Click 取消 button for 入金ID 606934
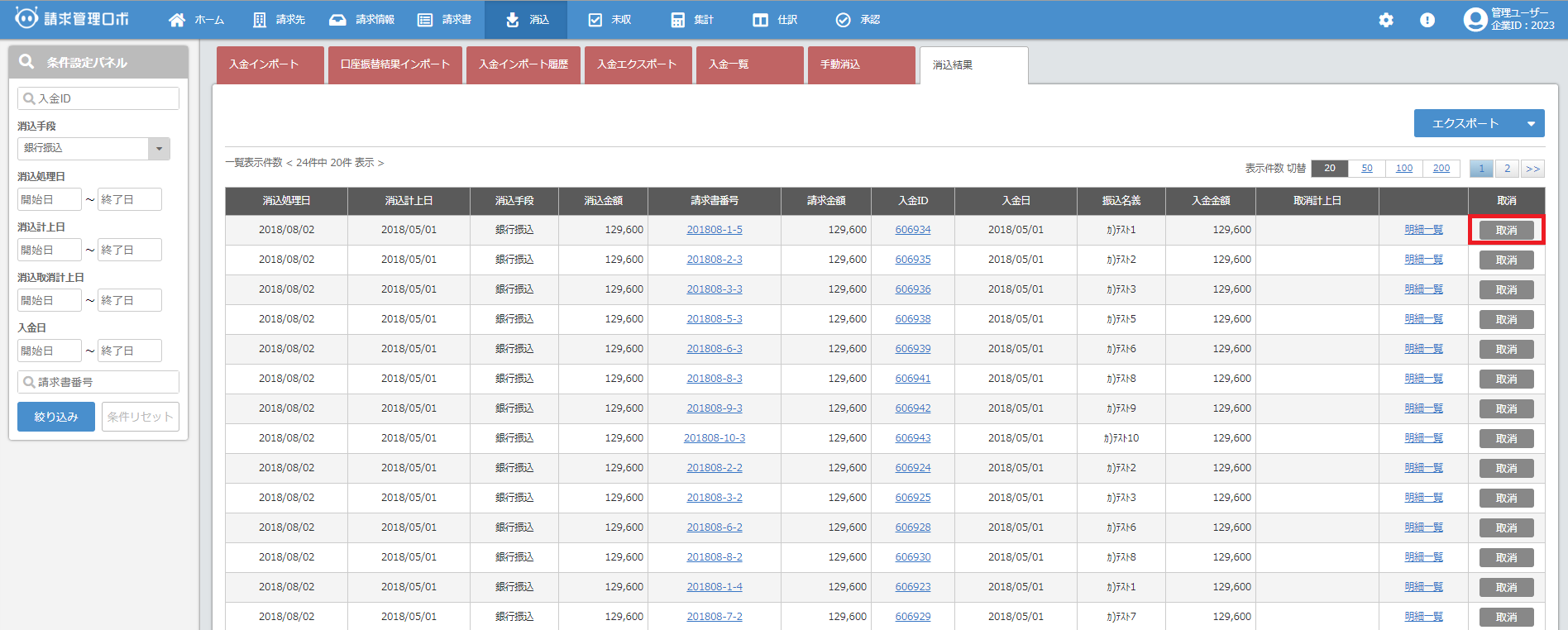1568x630 pixels. (x=1506, y=230)
